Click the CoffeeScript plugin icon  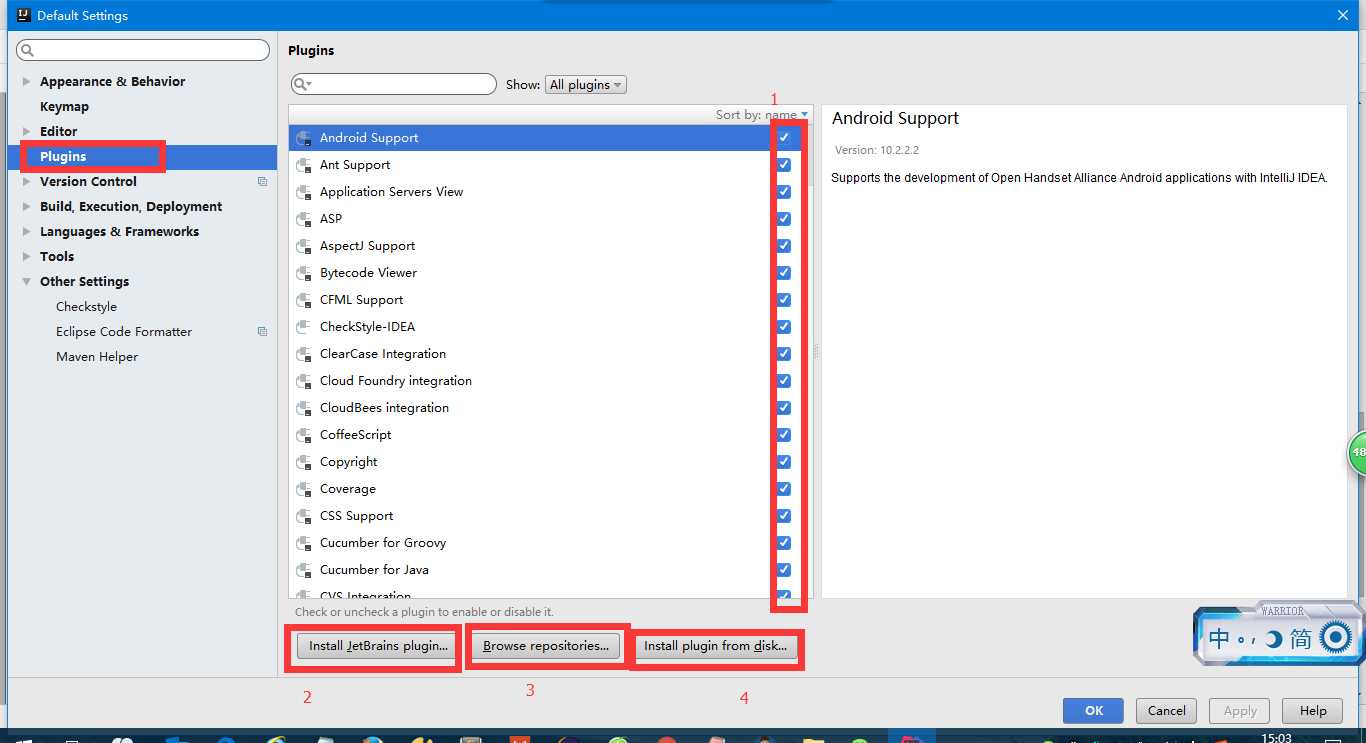(304, 435)
